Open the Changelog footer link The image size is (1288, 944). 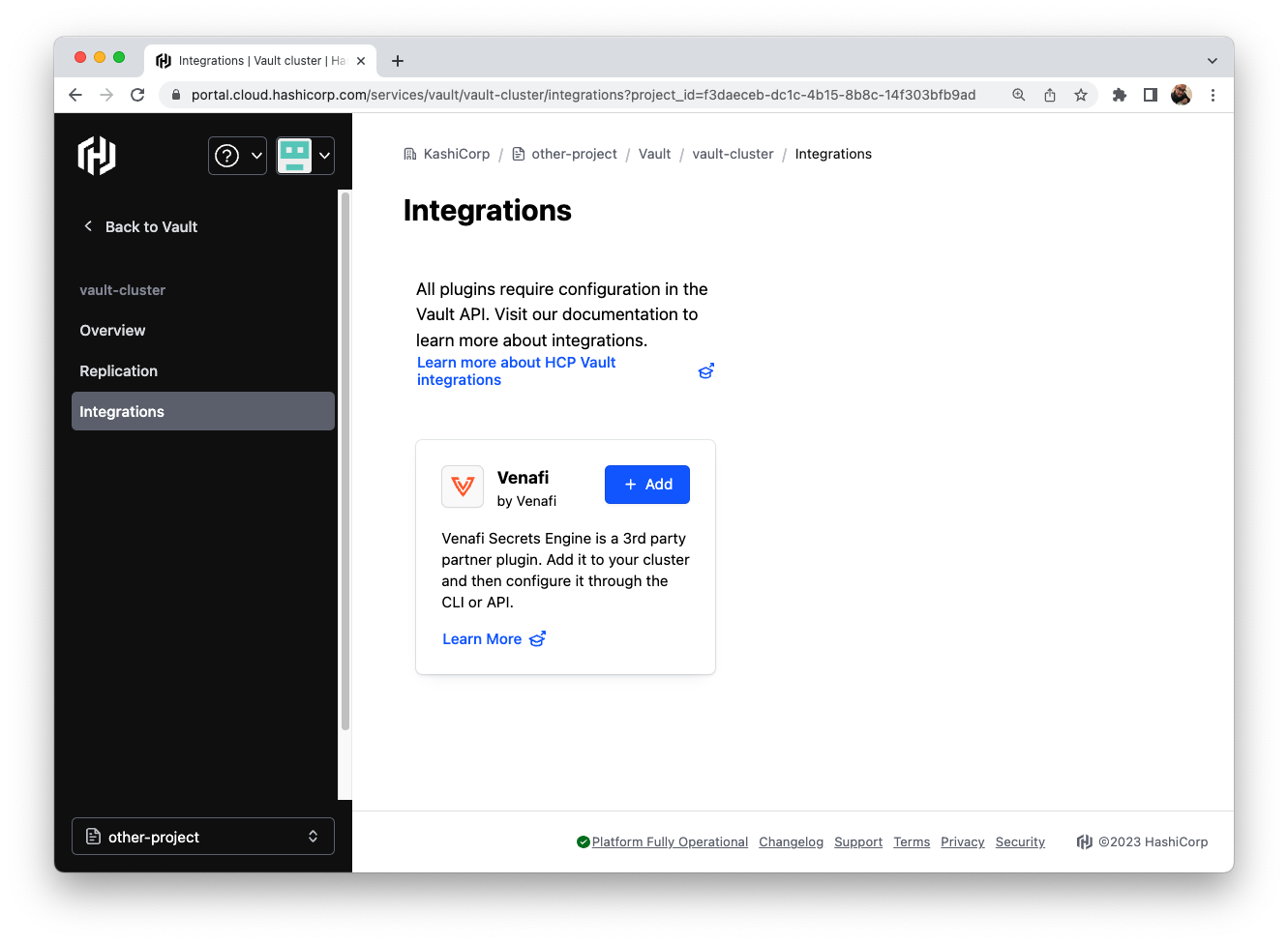791,842
